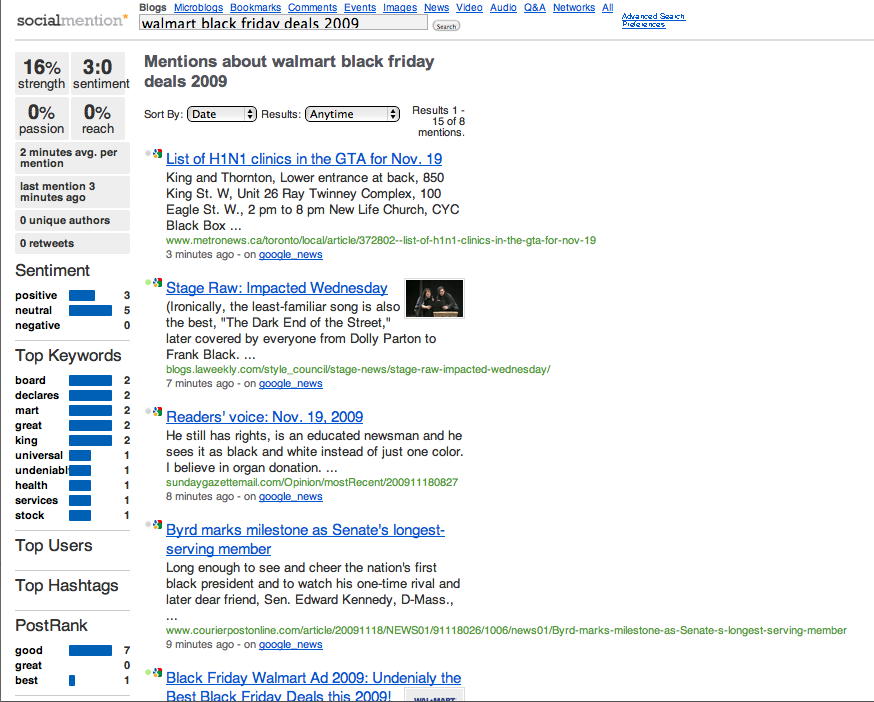Click the Stage Raw result thumbnail image
The image size is (874, 702).
point(434,298)
